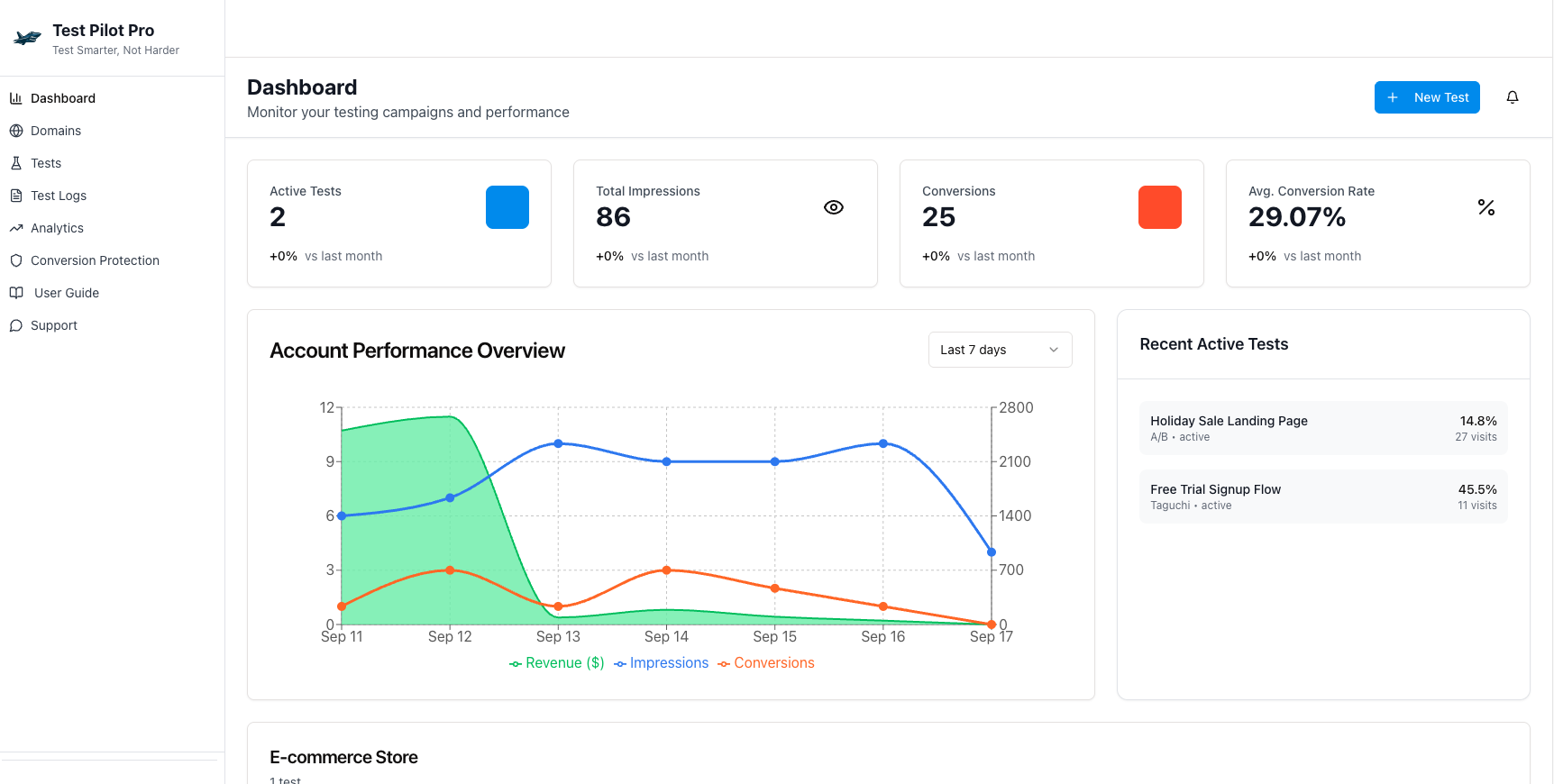This screenshot has height=784, width=1554.
Task: Click the blue square on Active Tests card
Action: click(x=507, y=207)
